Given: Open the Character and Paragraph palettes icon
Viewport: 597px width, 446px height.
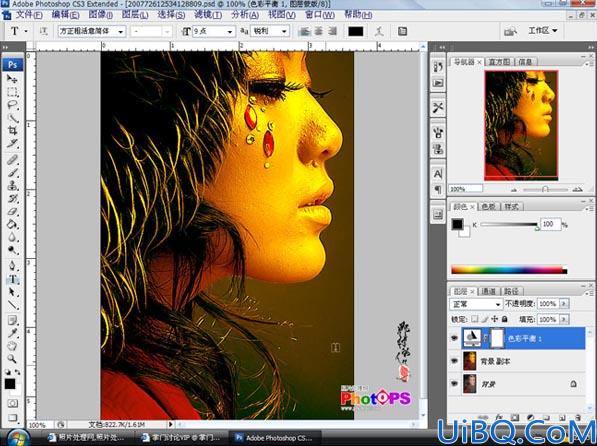Looking at the screenshot, I should [402, 31].
